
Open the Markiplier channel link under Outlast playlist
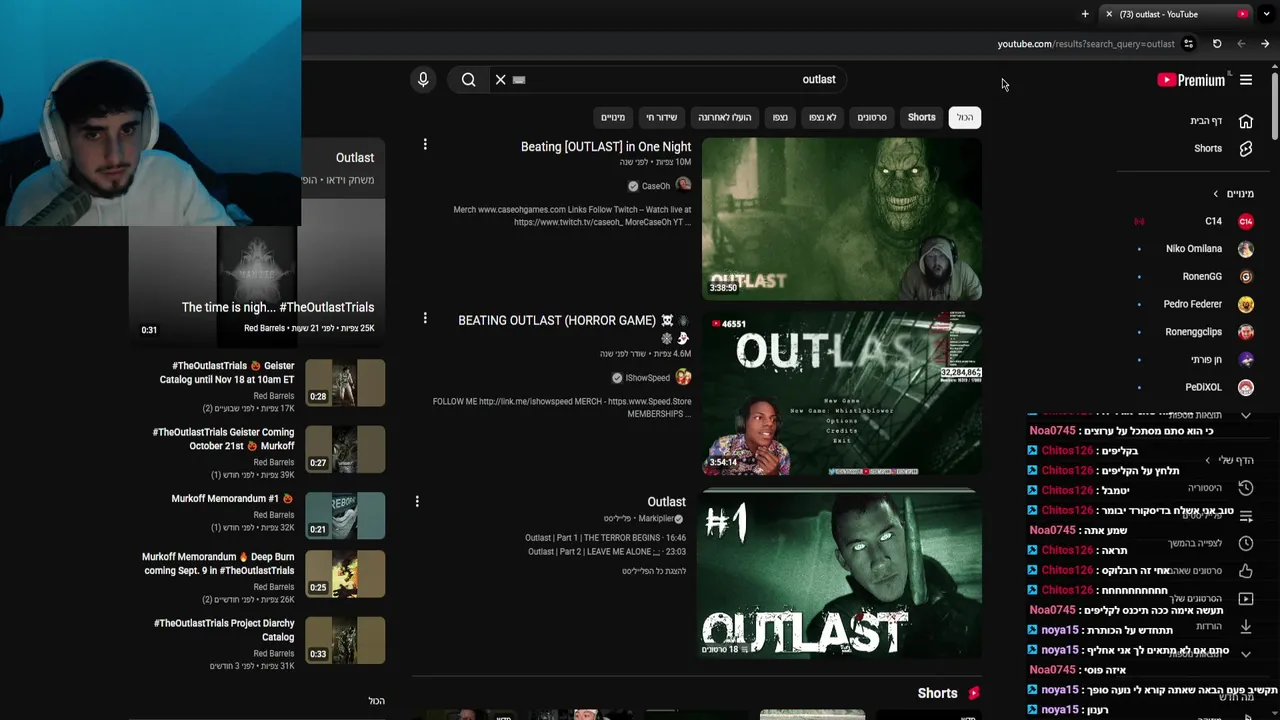point(656,519)
